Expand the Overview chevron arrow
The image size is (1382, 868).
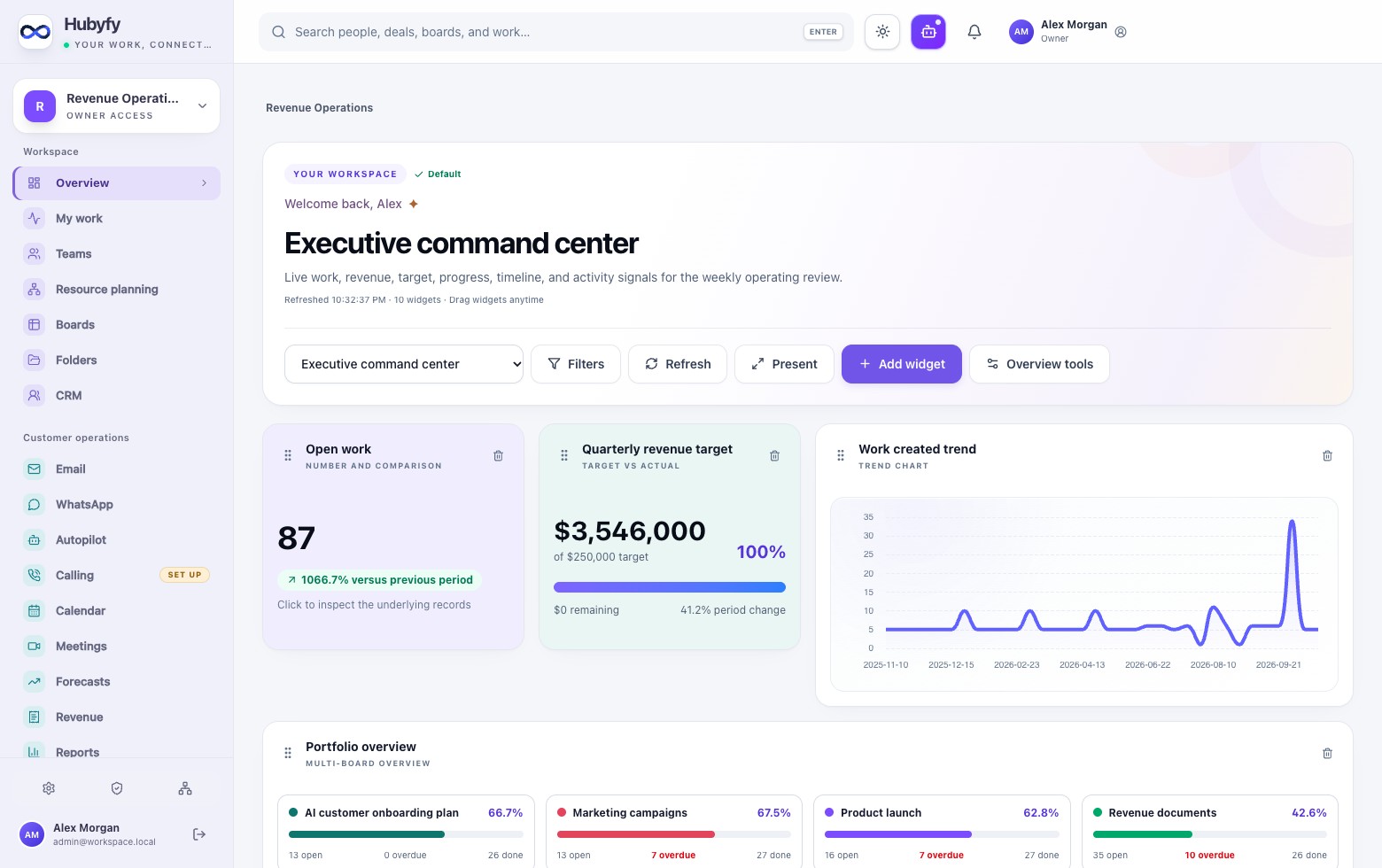point(204,183)
